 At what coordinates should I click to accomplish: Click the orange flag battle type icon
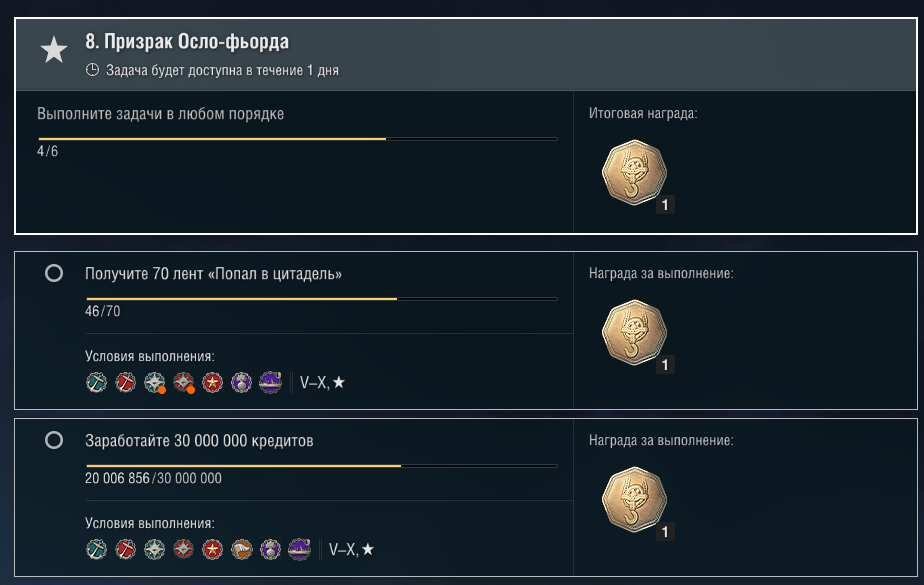coord(241,549)
